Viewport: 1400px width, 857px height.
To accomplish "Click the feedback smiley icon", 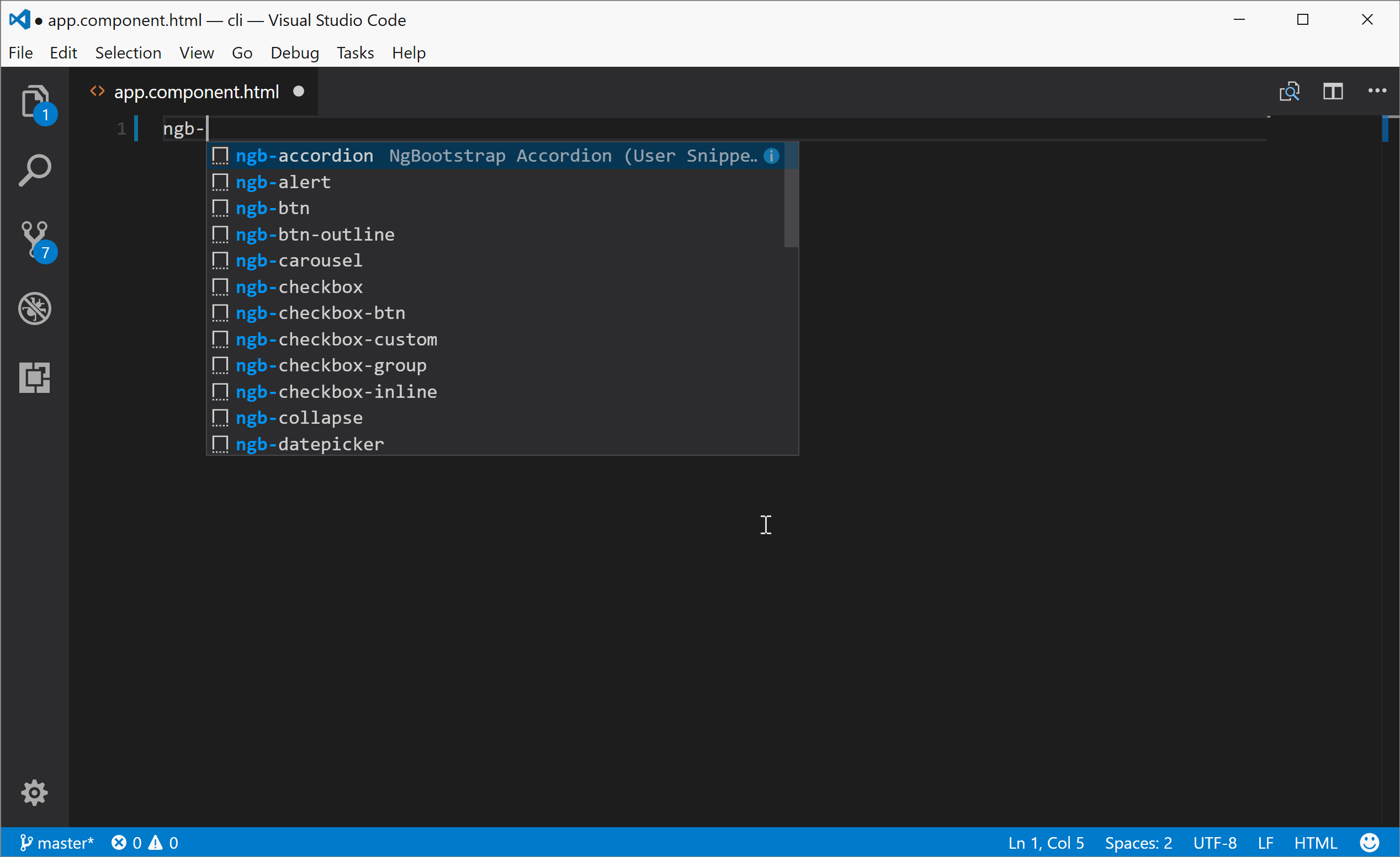I will [1369, 843].
